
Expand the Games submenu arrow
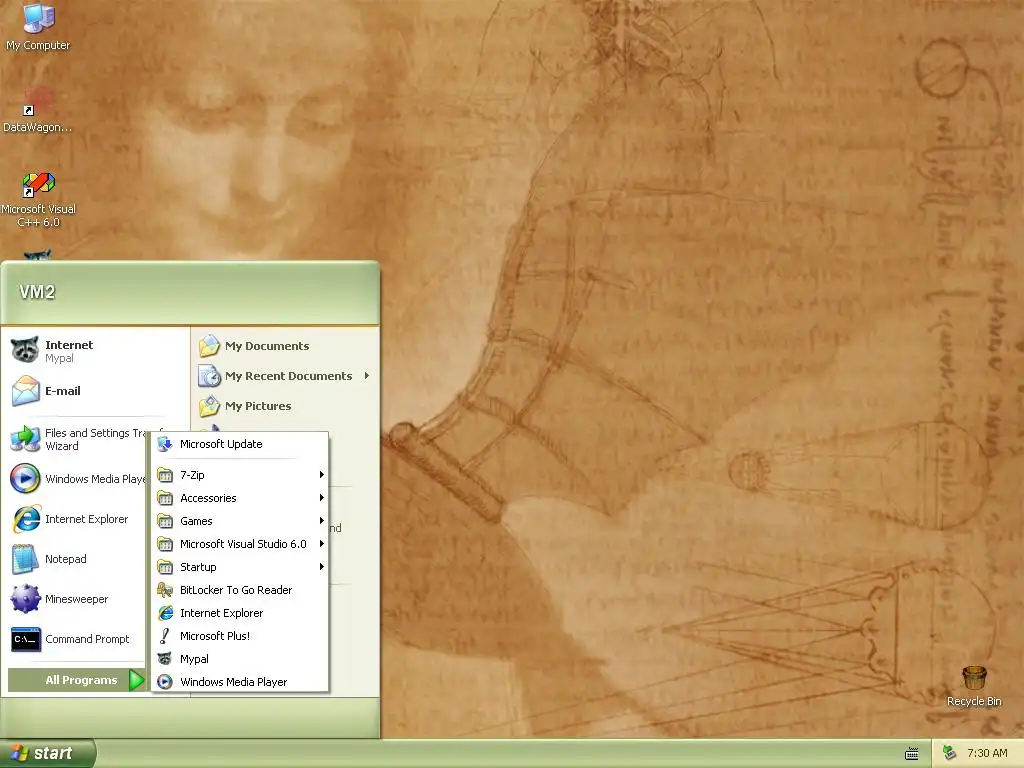321,520
